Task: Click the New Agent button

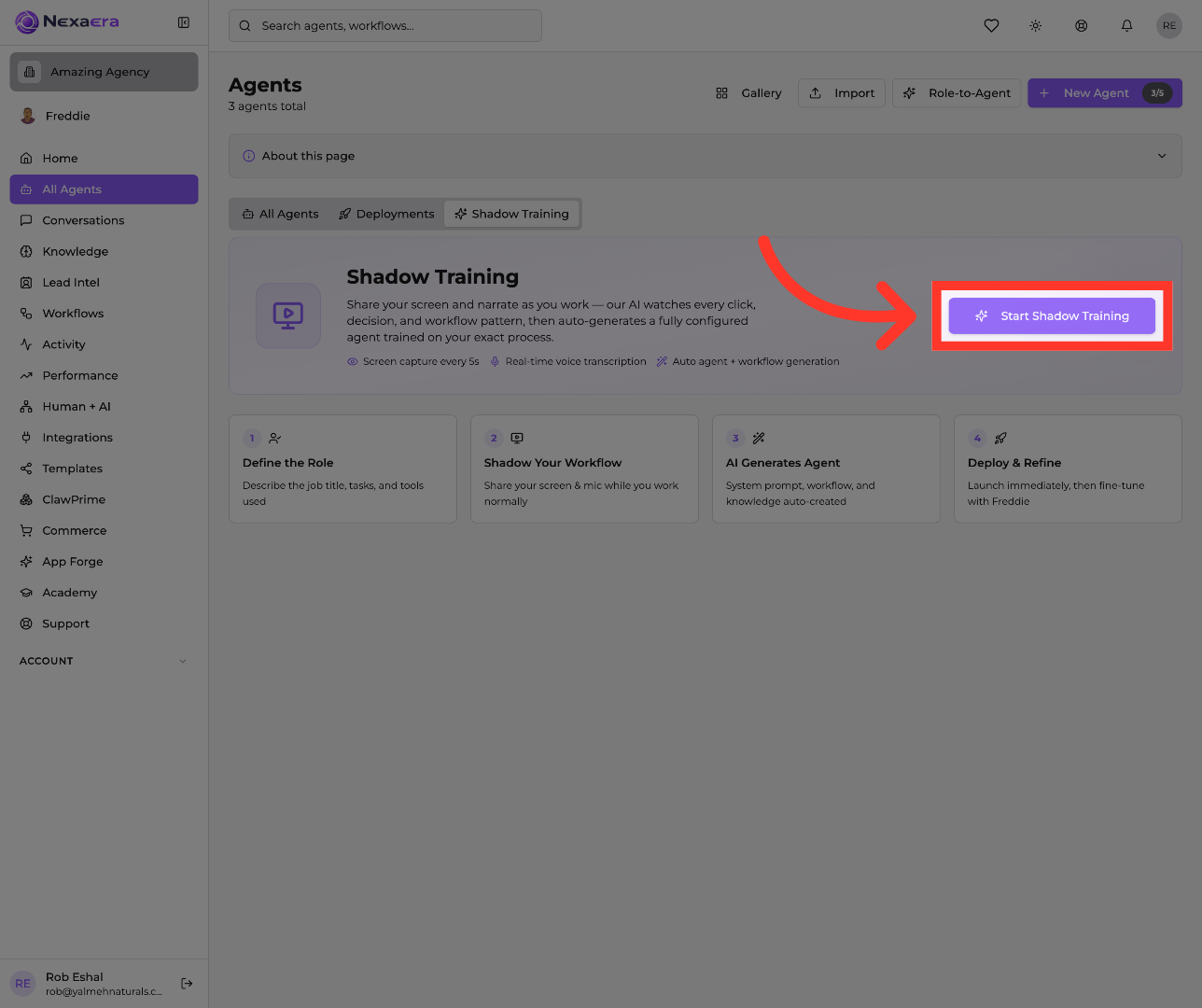Action: (1105, 93)
